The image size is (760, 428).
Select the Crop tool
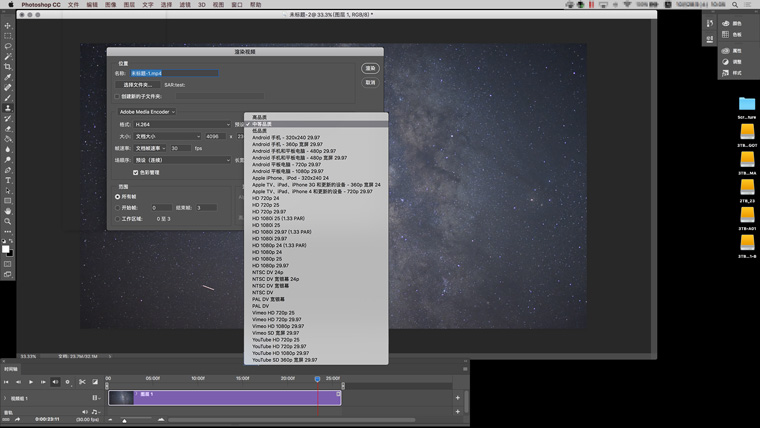(x=7, y=67)
